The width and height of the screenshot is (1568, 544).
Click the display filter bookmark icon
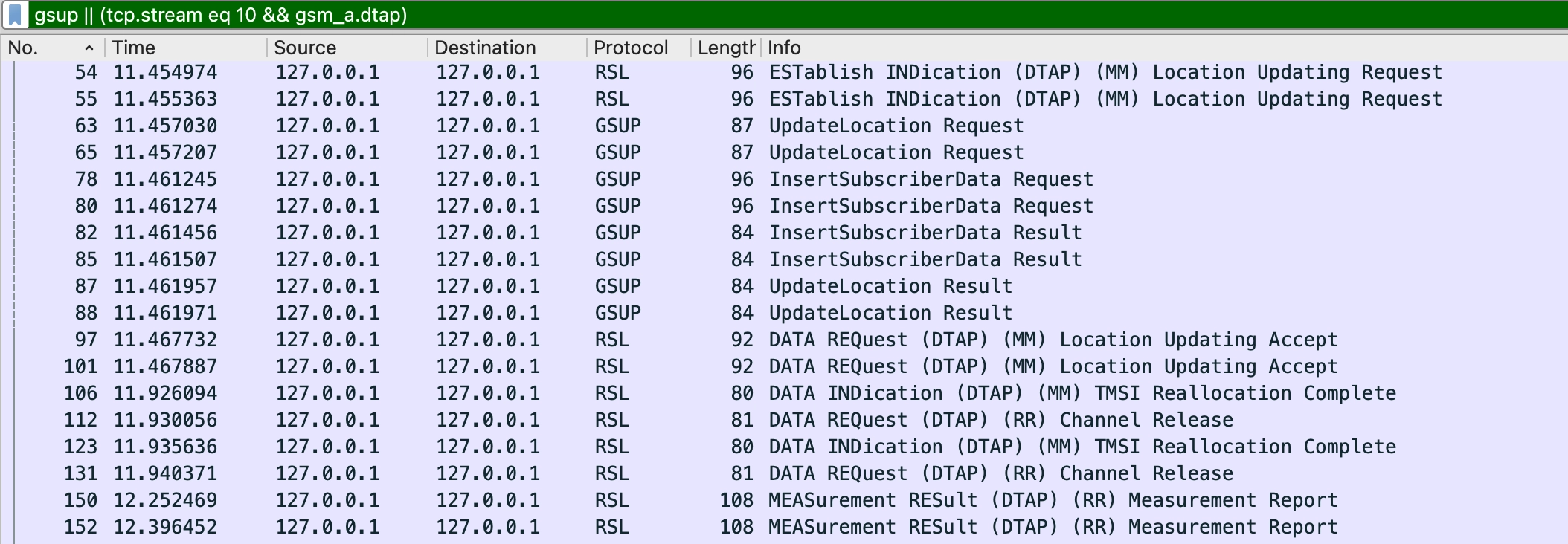[x=15, y=15]
